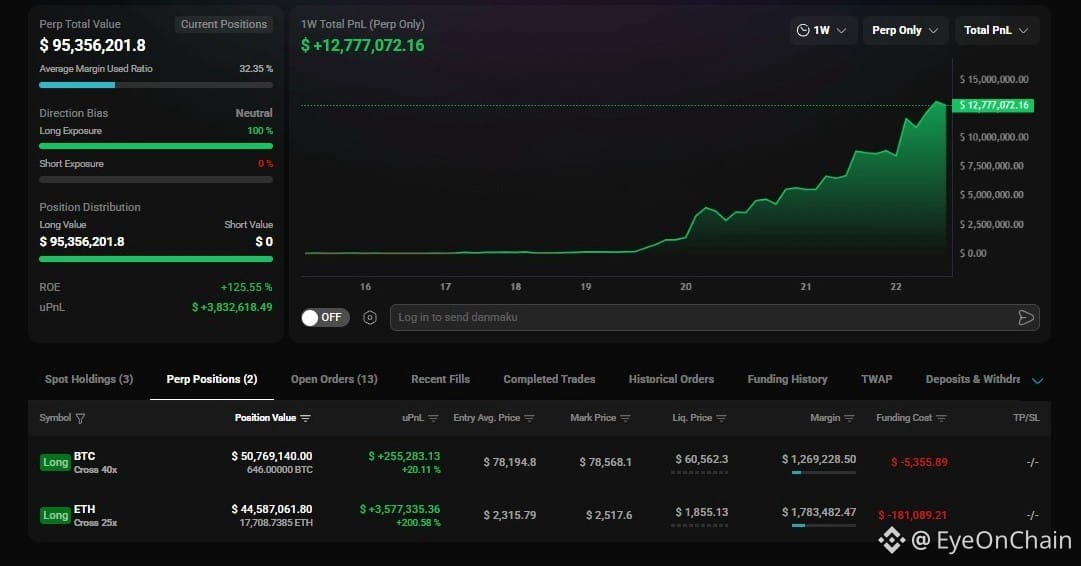Viewport: 1081px width, 566px height.
Task: Click the BTC symbol name
Action: pos(85,456)
